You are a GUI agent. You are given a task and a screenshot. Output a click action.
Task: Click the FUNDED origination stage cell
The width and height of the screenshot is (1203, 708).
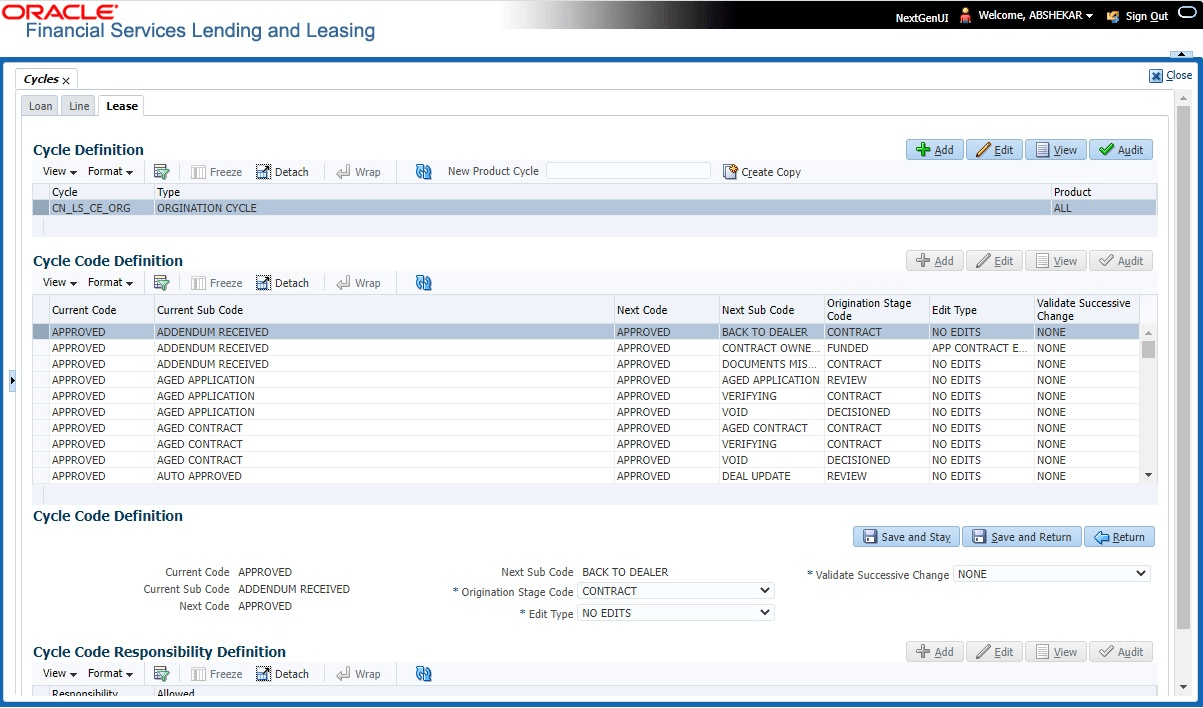pyautogui.click(x=876, y=348)
